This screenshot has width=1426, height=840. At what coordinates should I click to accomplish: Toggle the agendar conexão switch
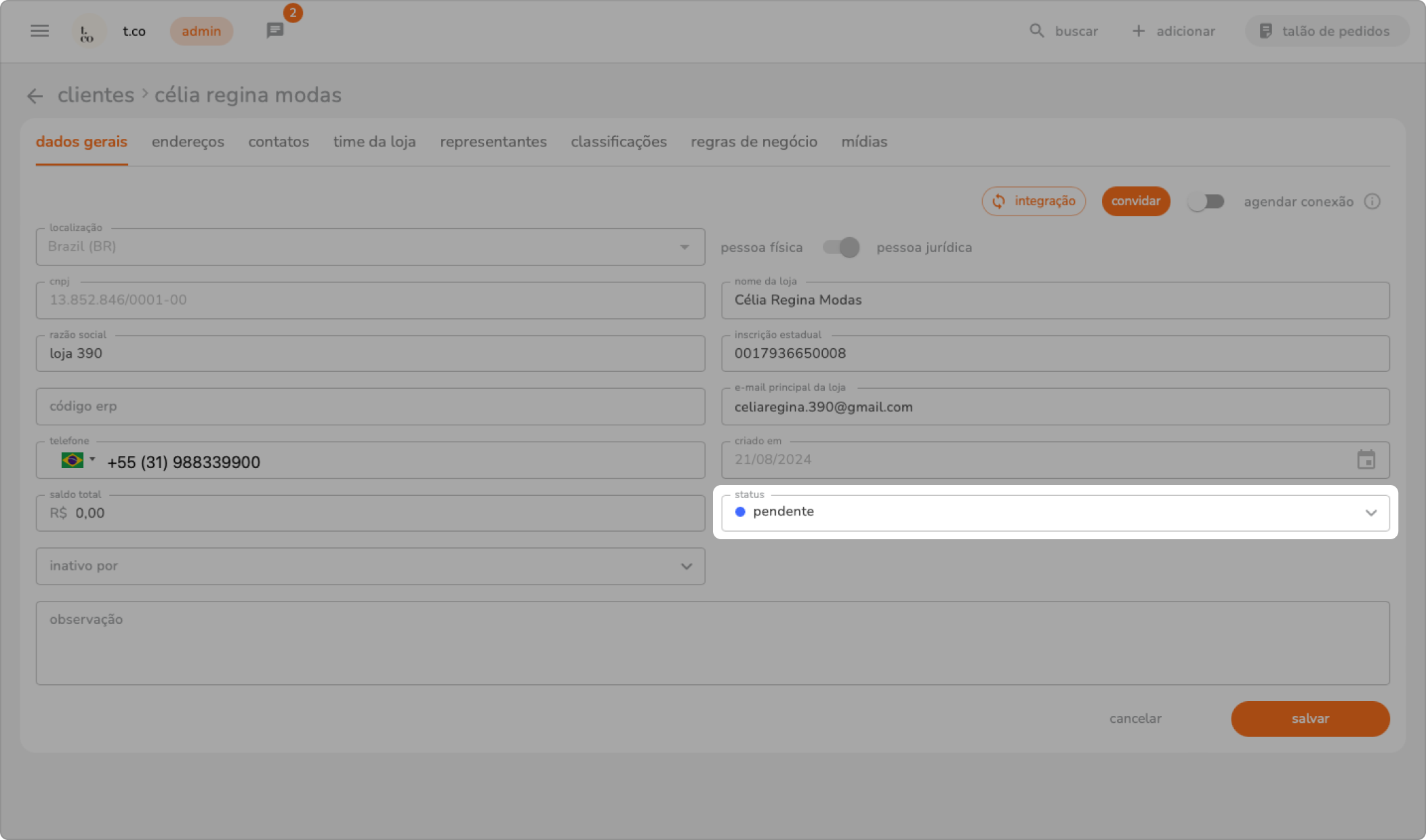pos(1206,202)
